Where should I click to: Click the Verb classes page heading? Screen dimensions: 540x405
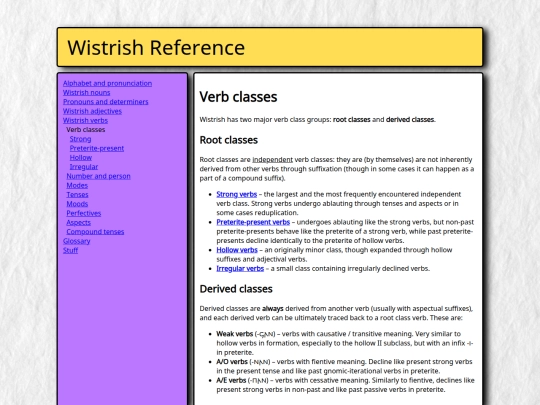pos(238,97)
